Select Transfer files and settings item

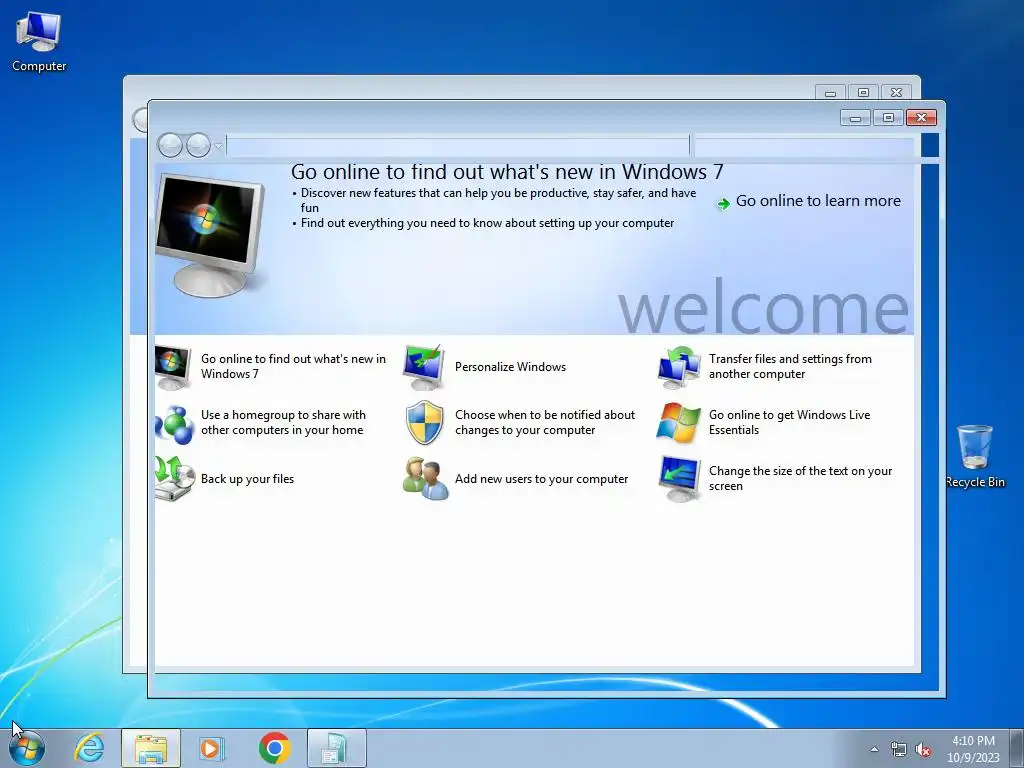(x=790, y=366)
